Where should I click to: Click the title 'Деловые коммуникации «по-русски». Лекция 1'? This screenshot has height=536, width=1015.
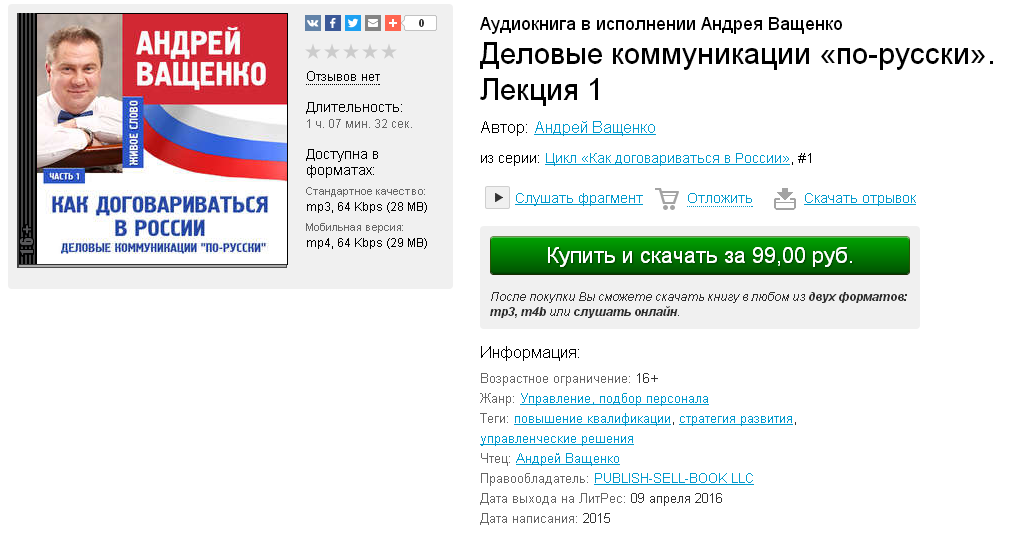click(737, 72)
